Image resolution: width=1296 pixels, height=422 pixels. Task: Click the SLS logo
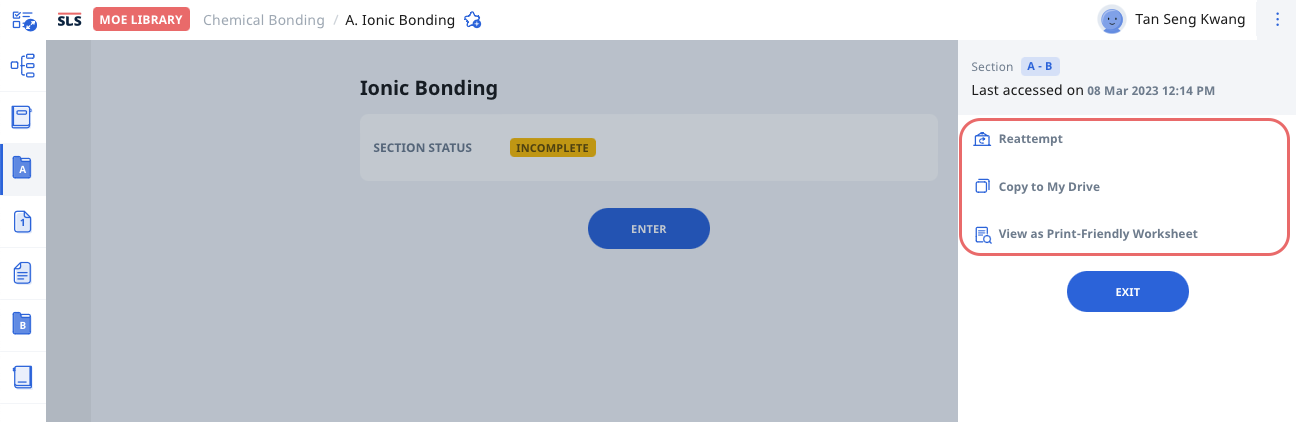point(69,20)
